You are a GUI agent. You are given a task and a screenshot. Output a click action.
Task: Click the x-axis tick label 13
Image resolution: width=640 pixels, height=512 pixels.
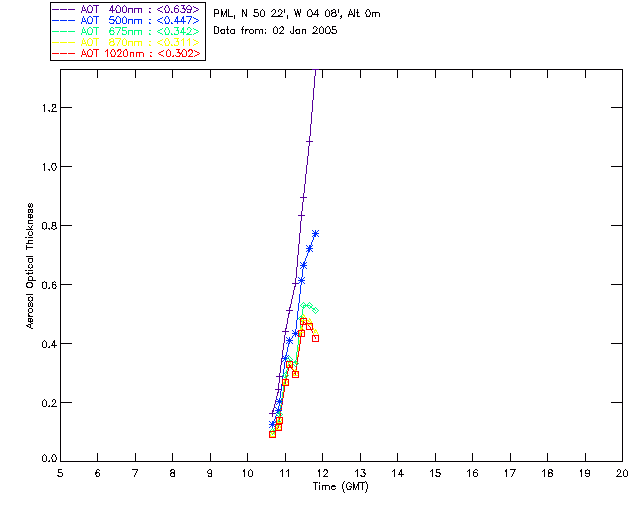tap(360, 473)
